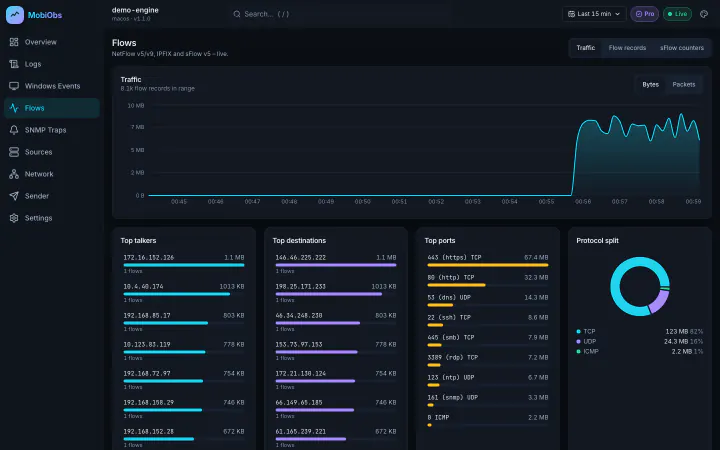Open the Last 15 min dropdown

[594, 14]
